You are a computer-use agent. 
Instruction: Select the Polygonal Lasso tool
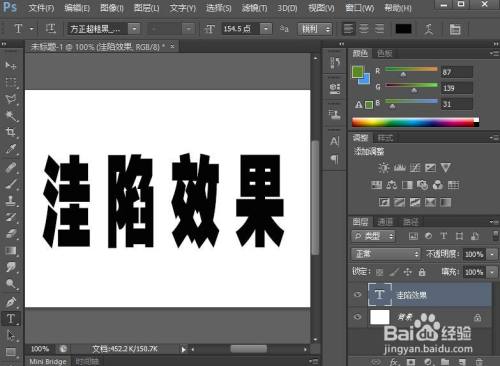click(x=11, y=99)
